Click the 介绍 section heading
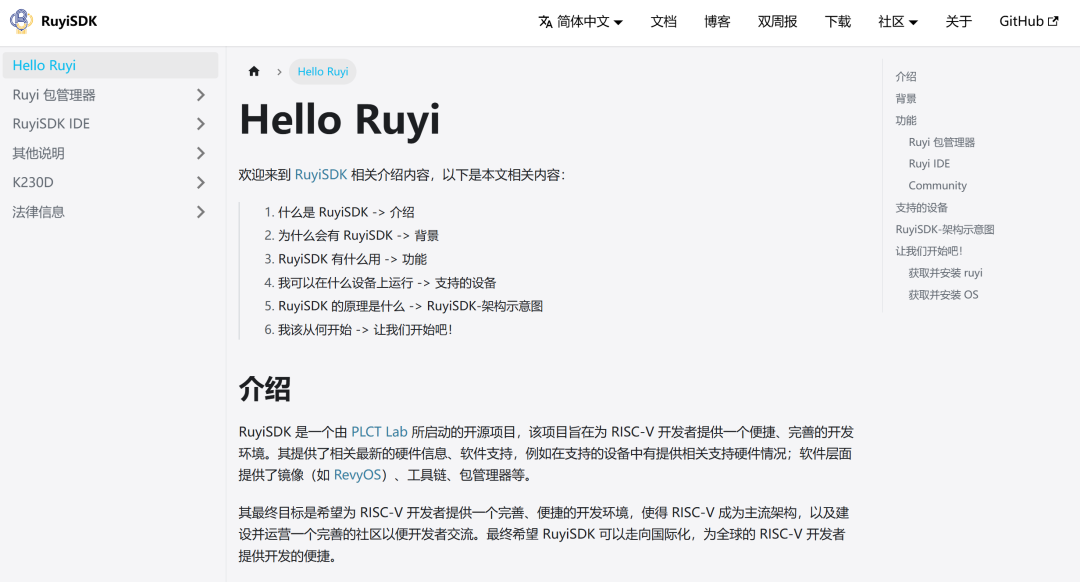The height and width of the screenshot is (582, 1080). tap(264, 389)
